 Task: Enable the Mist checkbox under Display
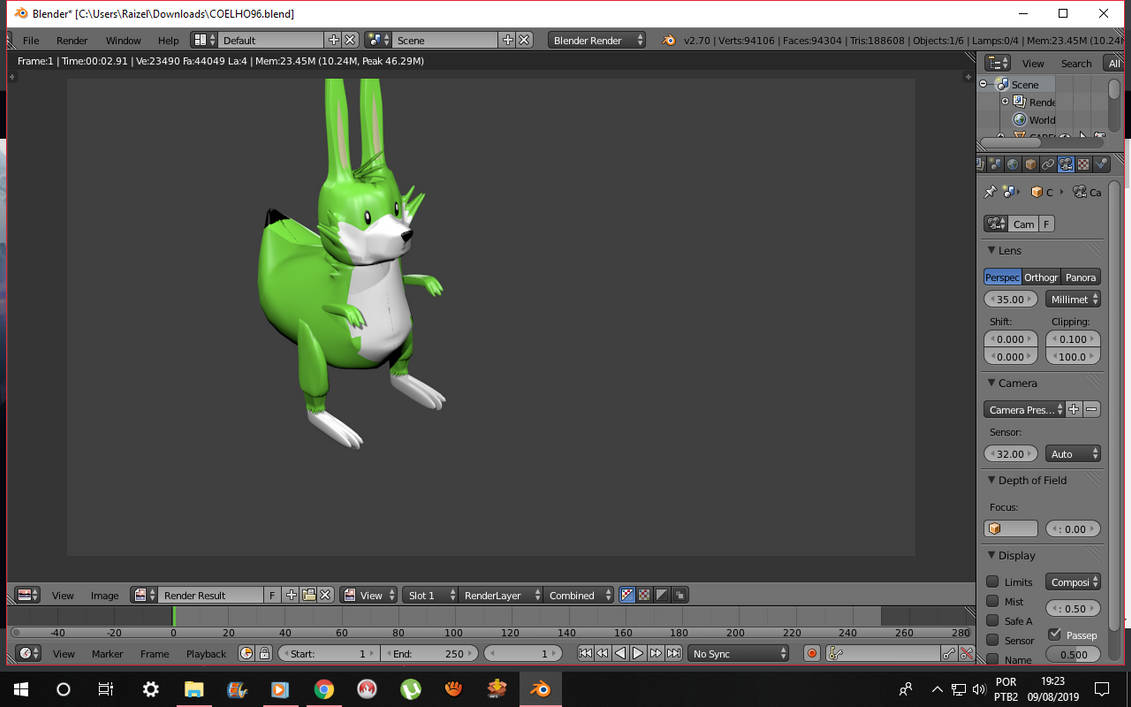pos(992,601)
